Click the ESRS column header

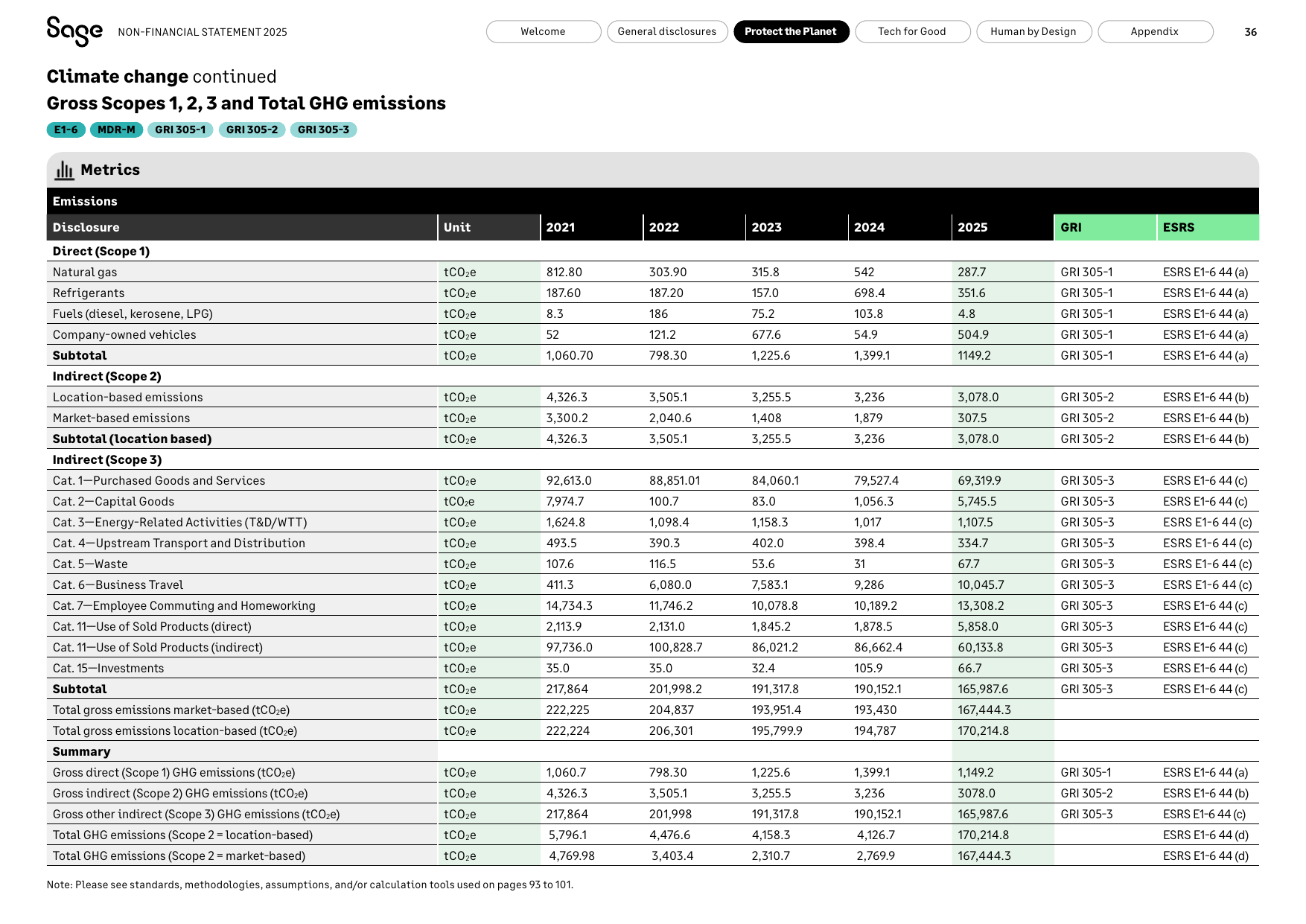(1208, 227)
